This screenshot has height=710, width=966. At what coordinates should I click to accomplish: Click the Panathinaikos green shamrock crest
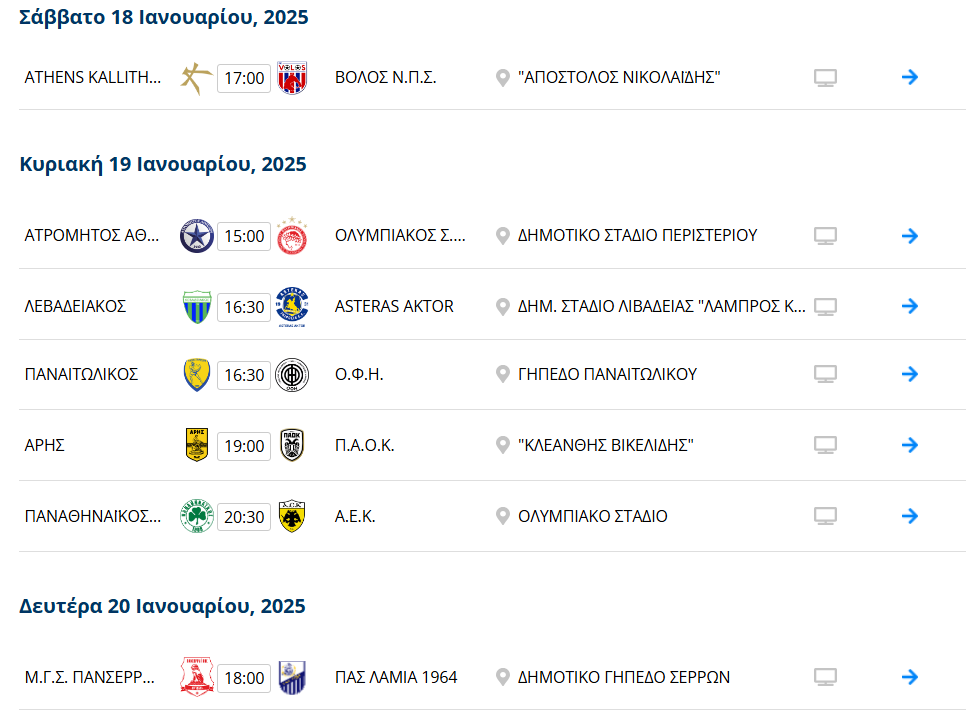tap(197, 516)
